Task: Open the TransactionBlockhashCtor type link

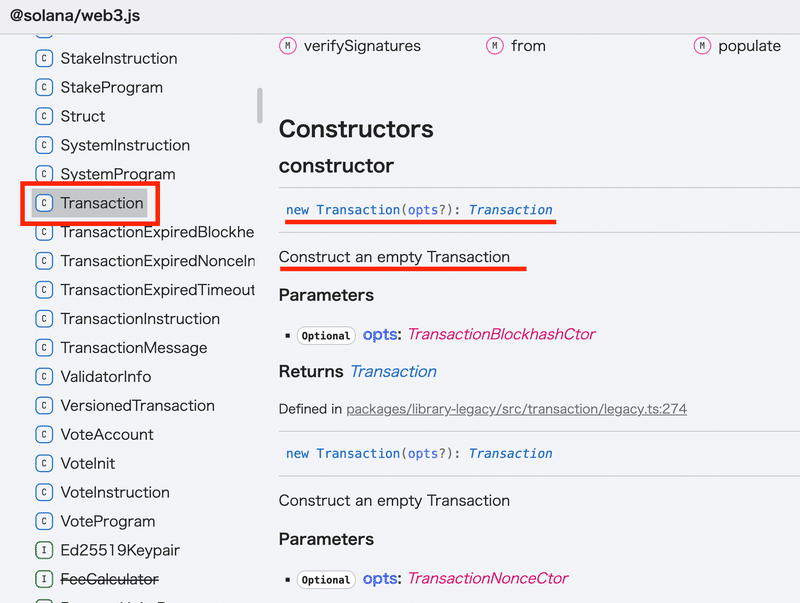Action: pos(501,334)
